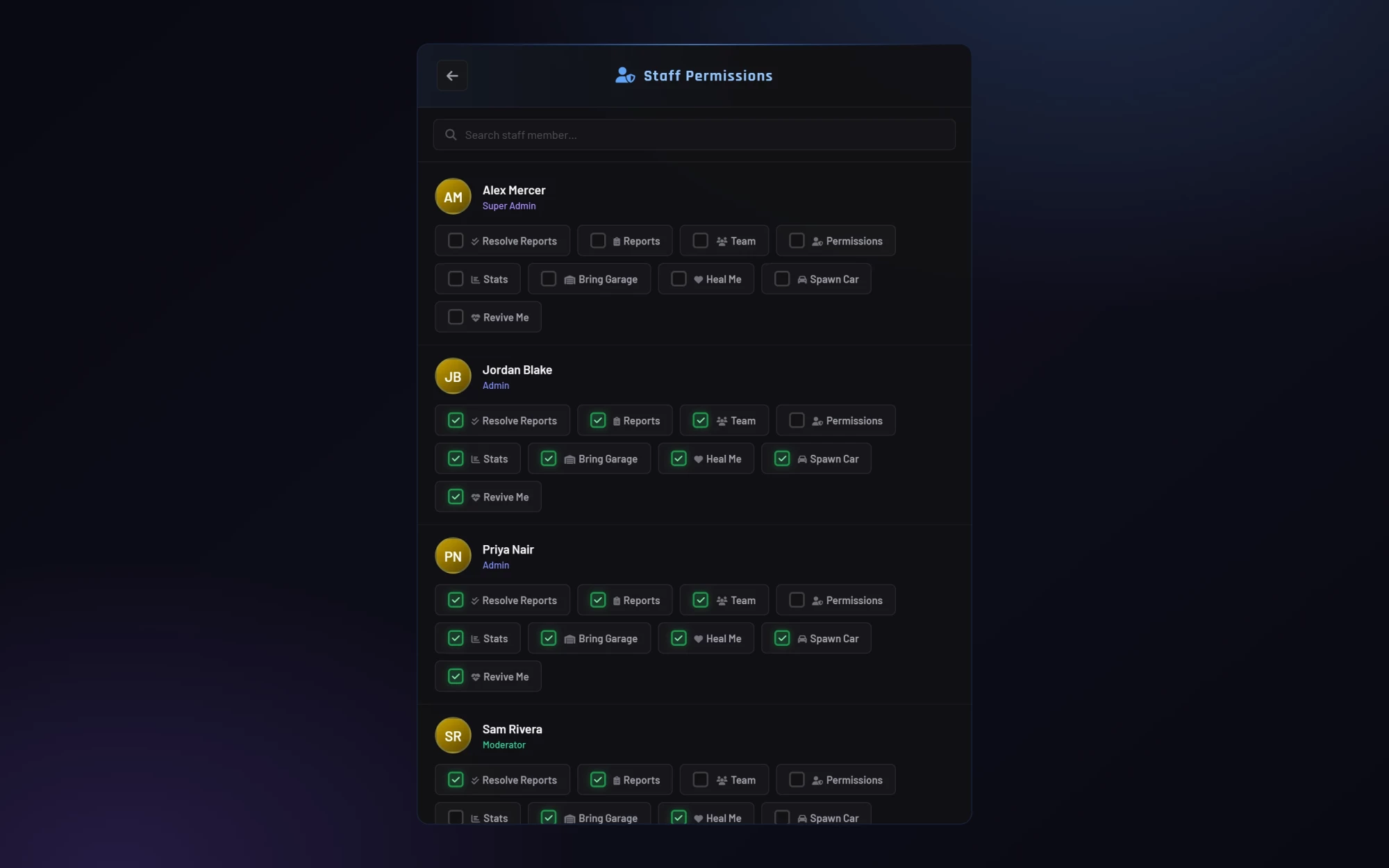Click the car icon in Priya Nair's Spawn Car
The image size is (1389, 868).
click(x=802, y=639)
